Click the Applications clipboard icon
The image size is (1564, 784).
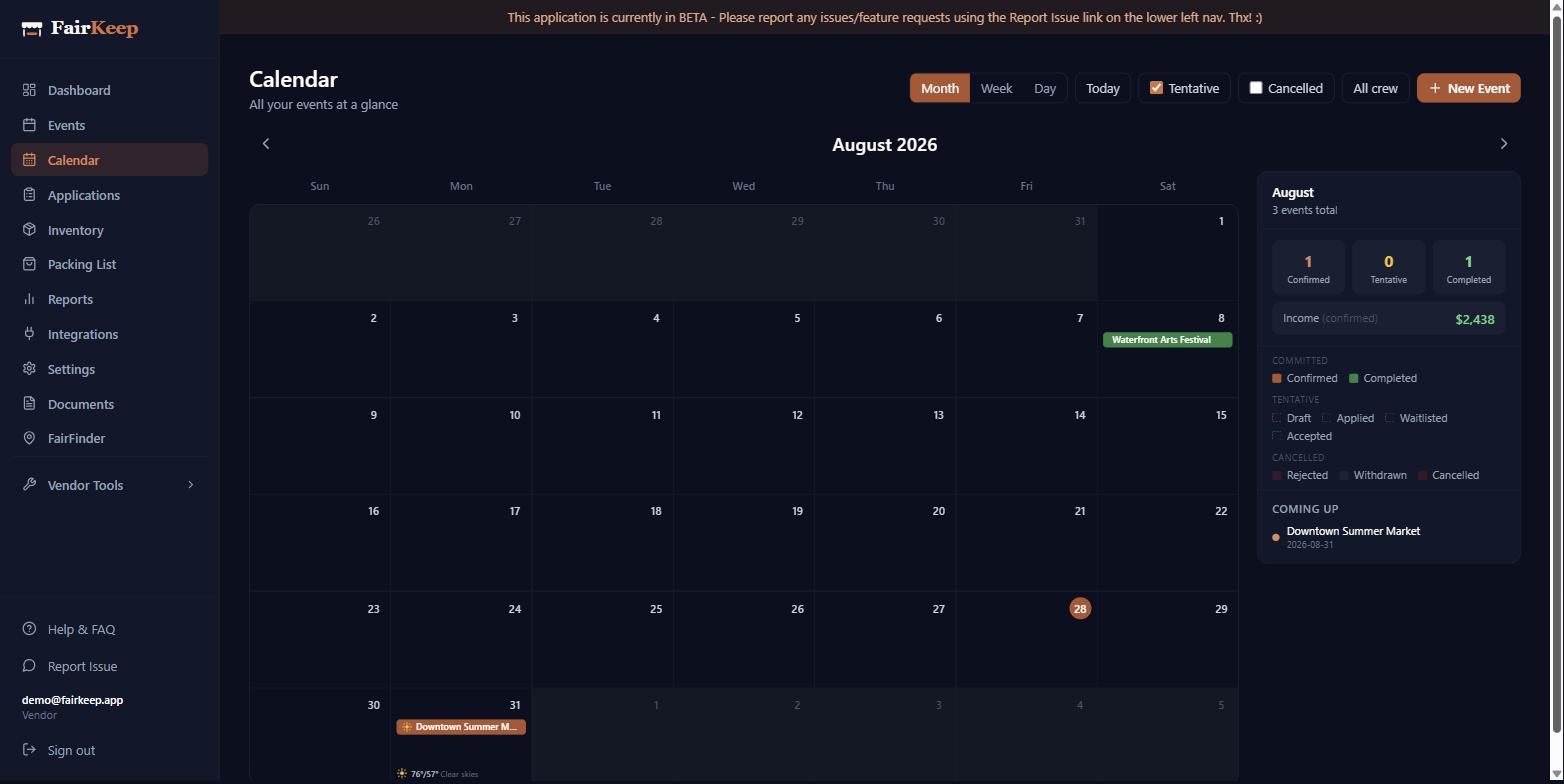(29, 195)
